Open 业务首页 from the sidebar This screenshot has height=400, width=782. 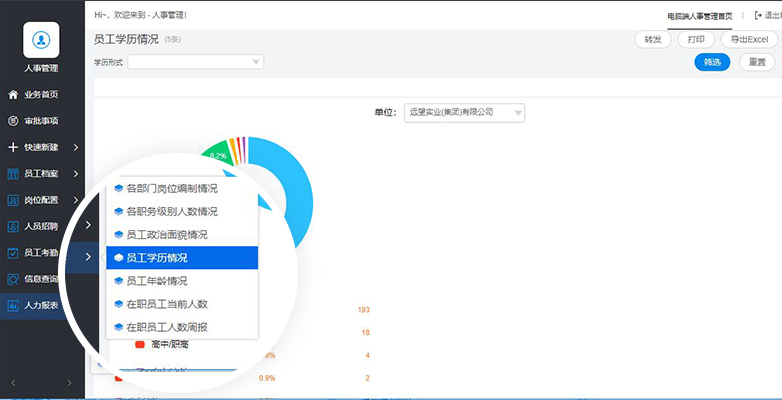coord(42,95)
